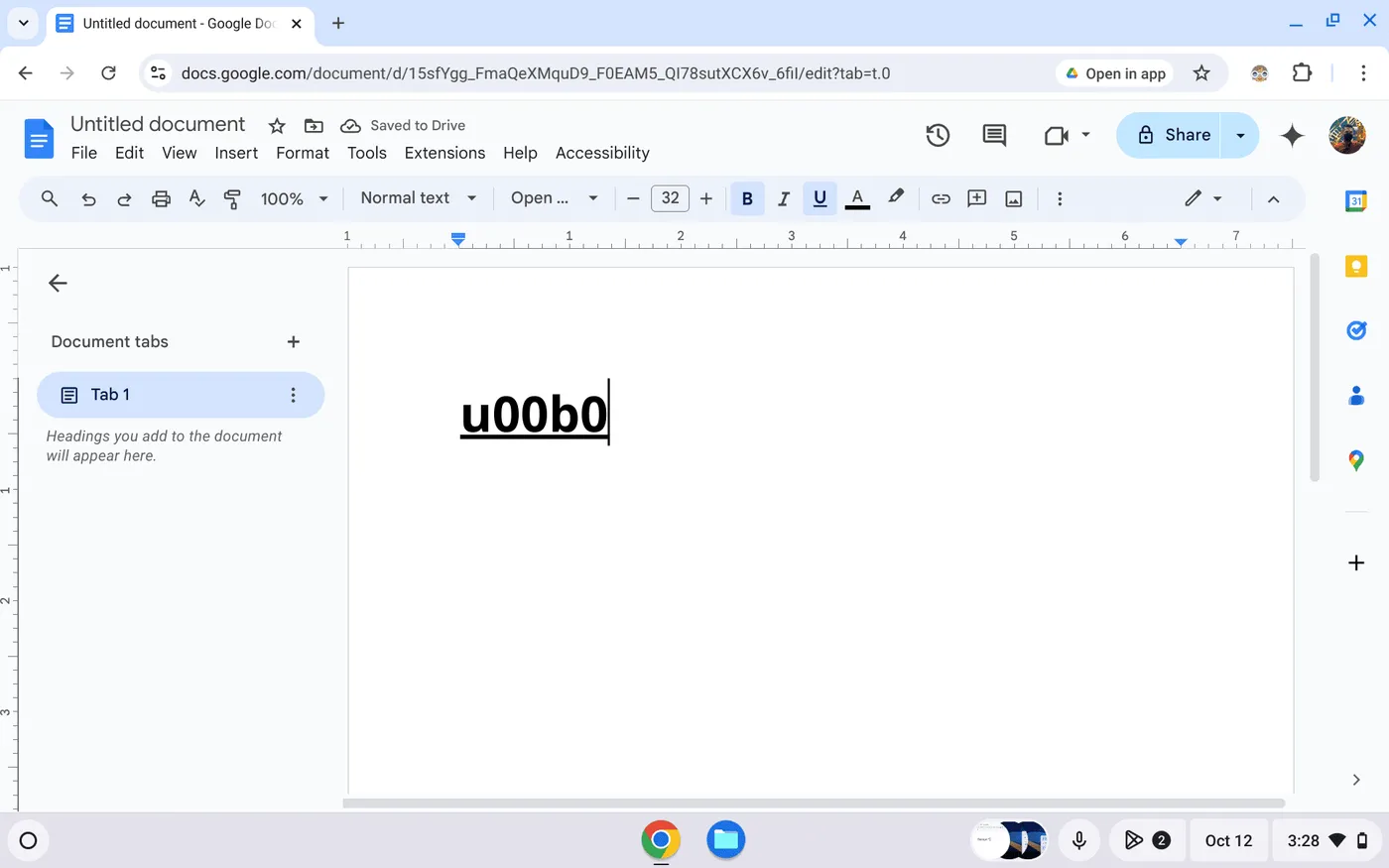The height and width of the screenshot is (868, 1389).
Task: Toggle Underline formatting
Action: point(820,198)
